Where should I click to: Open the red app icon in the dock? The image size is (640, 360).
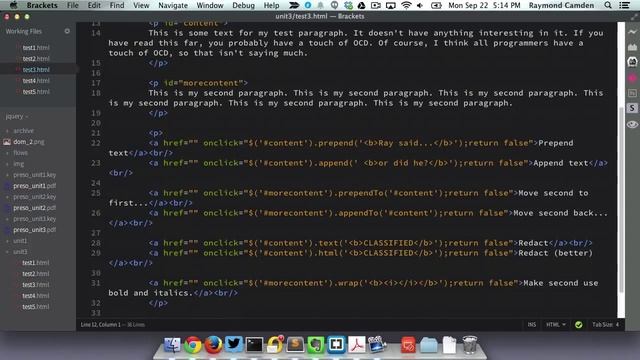(408, 345)
